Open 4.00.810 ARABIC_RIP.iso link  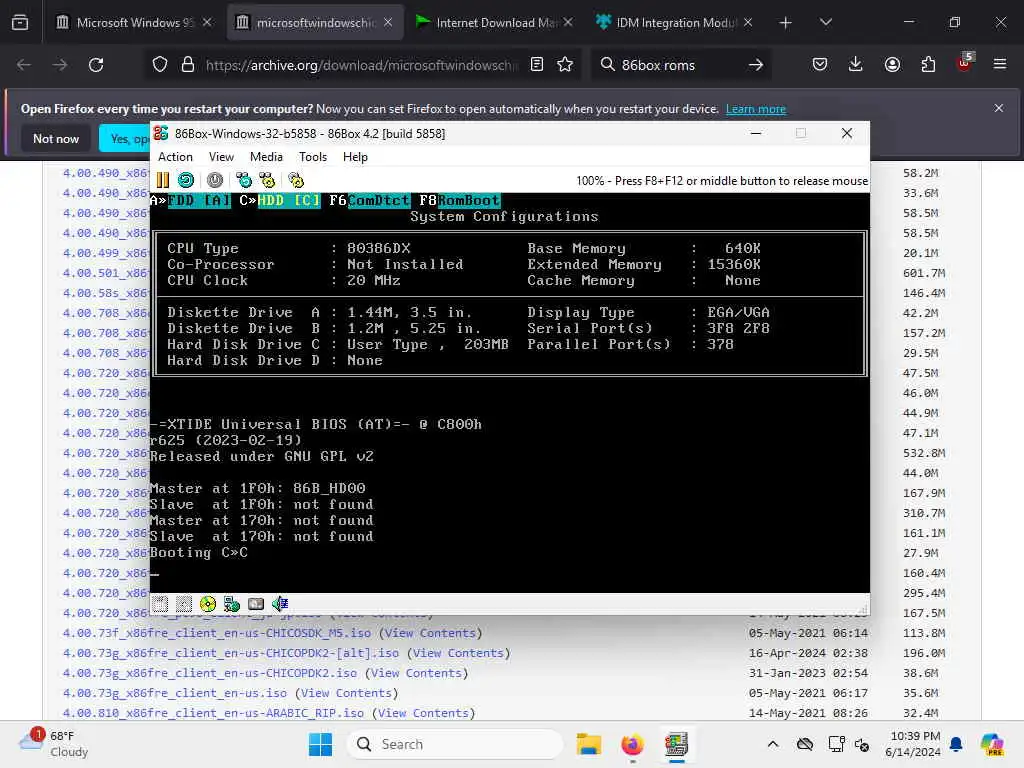tap(213, 713)
